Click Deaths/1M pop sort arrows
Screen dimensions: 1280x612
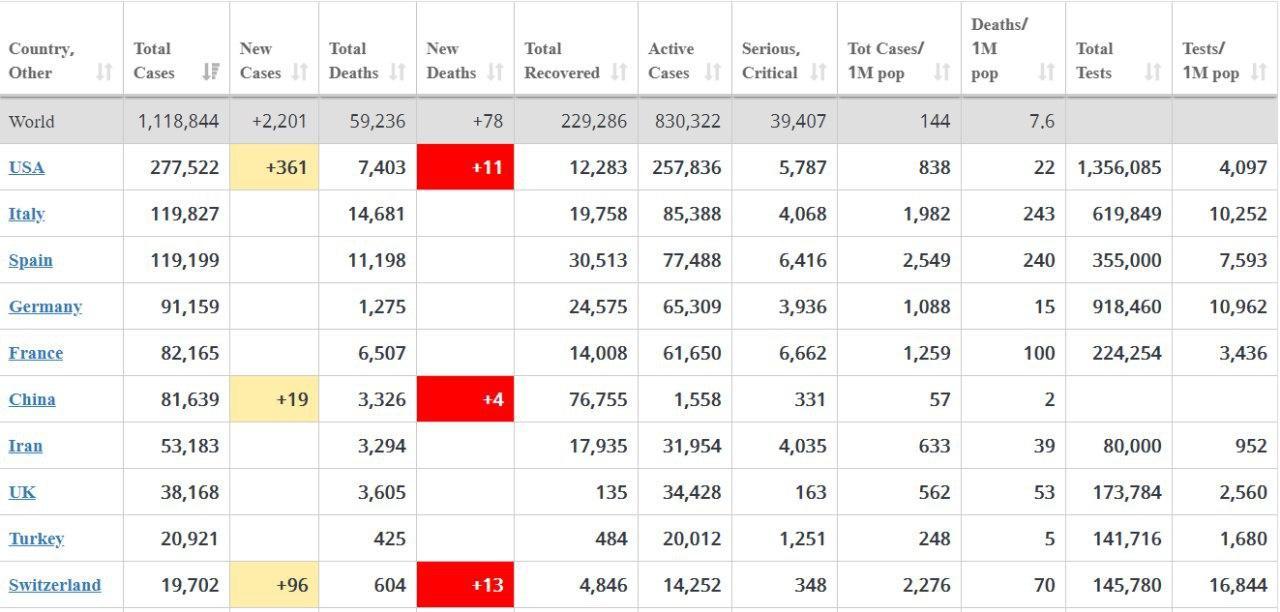pos(1046,73)
